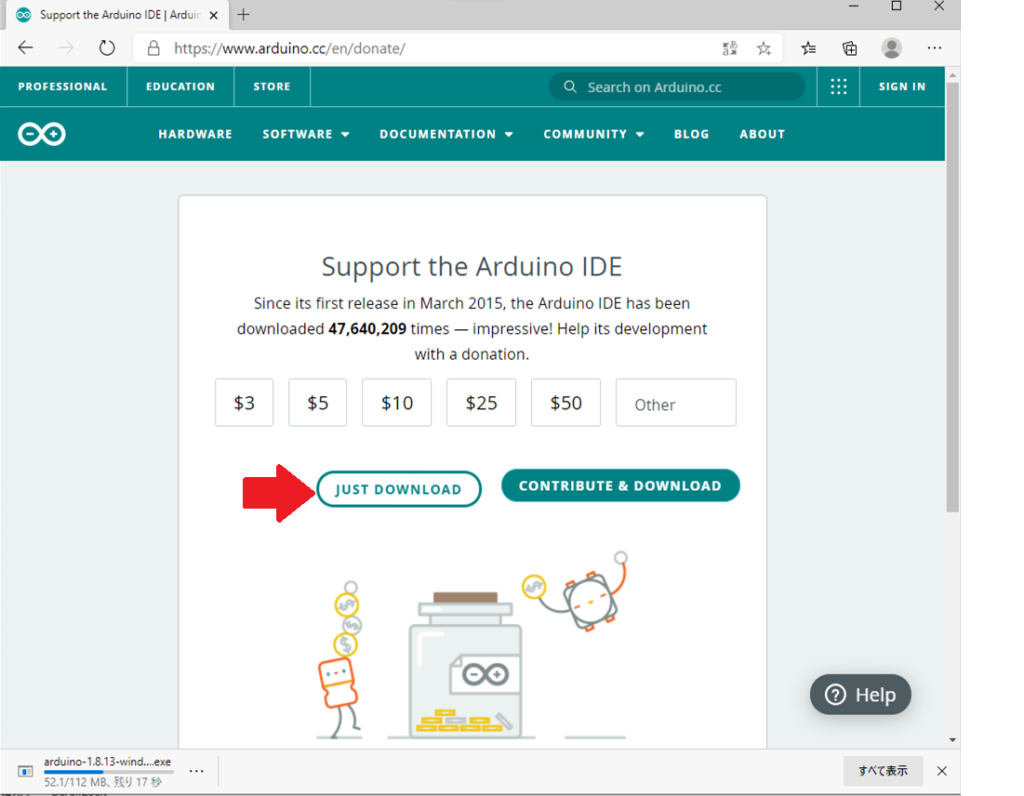
Task: Open the ABOUT page
Action: point(762,134)
